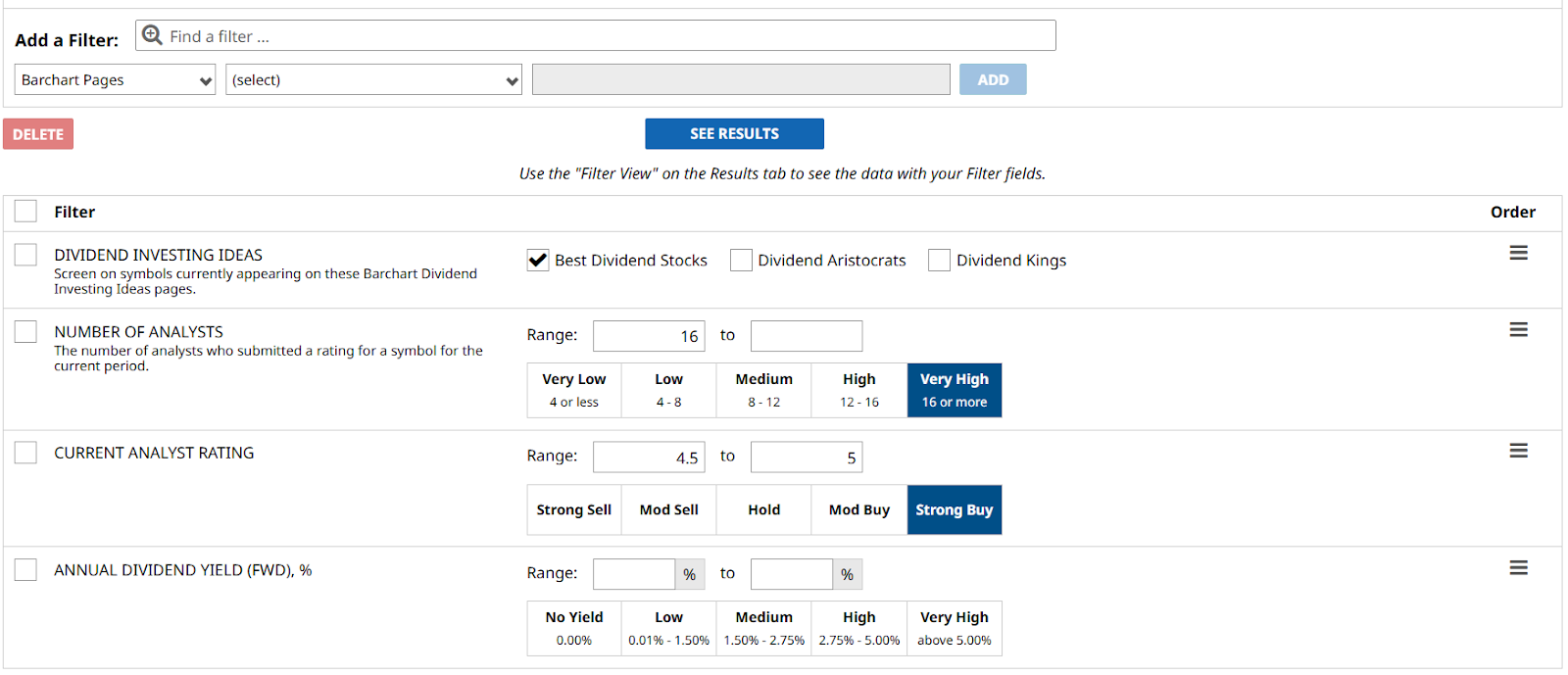Click reorder handle for Current Analyst Rating

pos(1518,451)
